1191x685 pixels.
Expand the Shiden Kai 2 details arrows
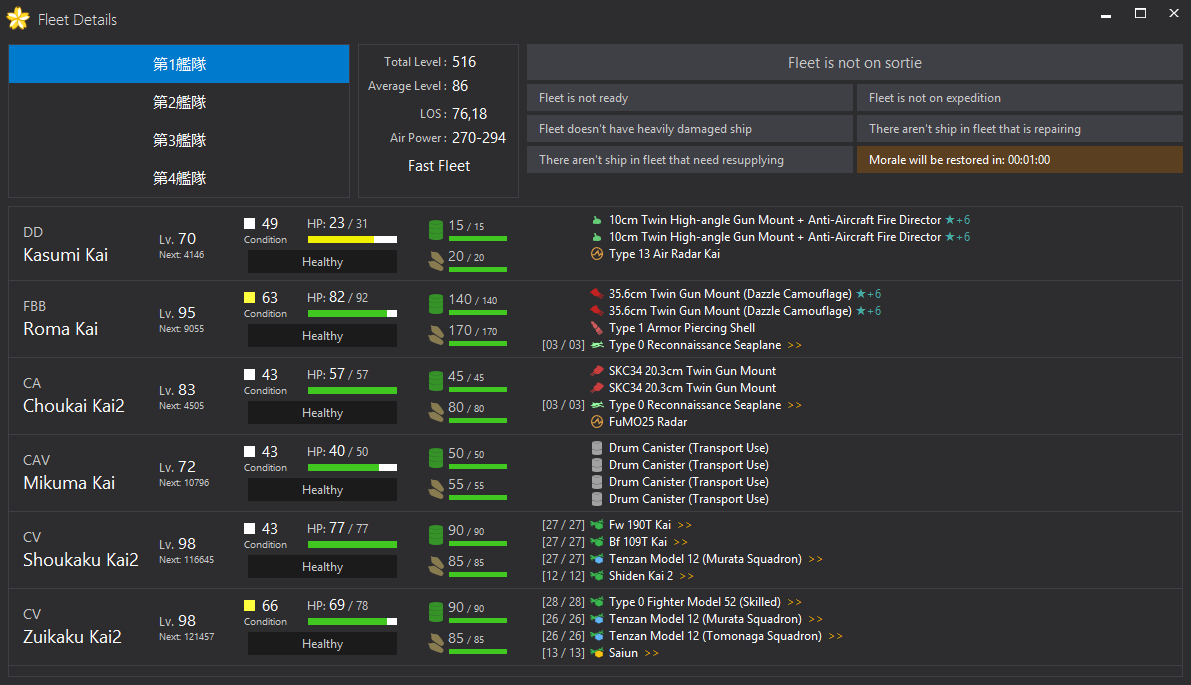pyautogui.click(x=686, y=576)
